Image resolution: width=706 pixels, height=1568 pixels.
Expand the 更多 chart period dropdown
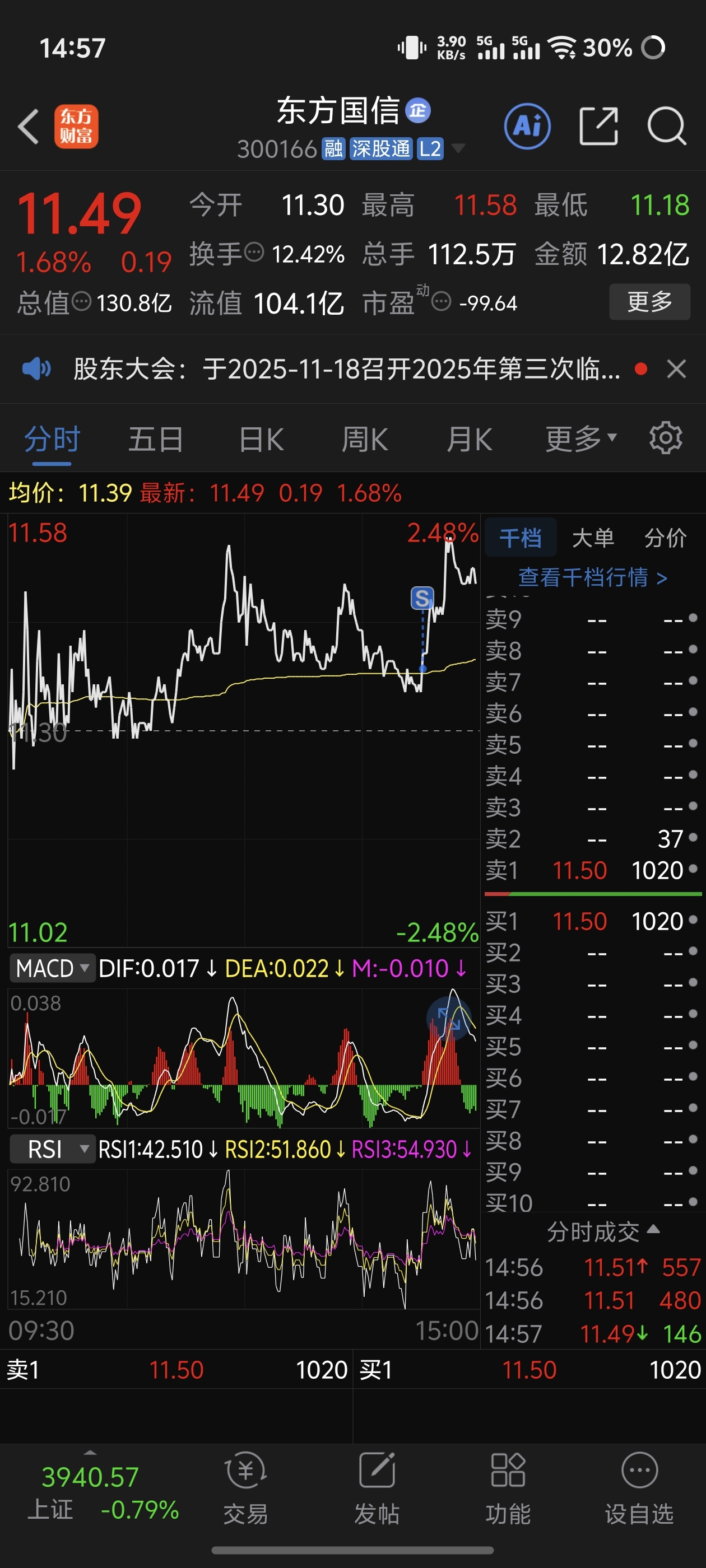coord(581,438)
